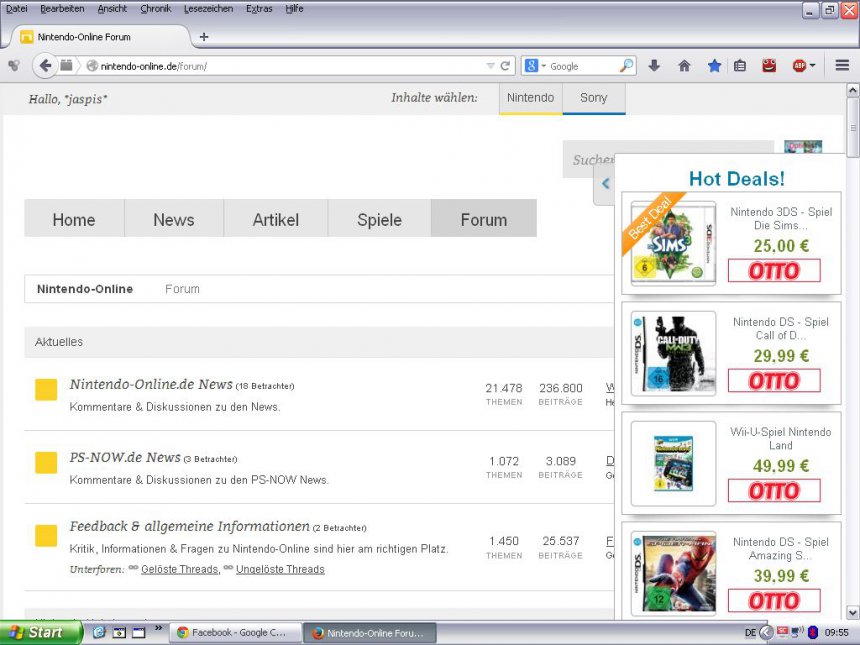The image size is (860, 645).
Task: Open the Firefox hamburger menu
Action: click(x=842, y=66)
